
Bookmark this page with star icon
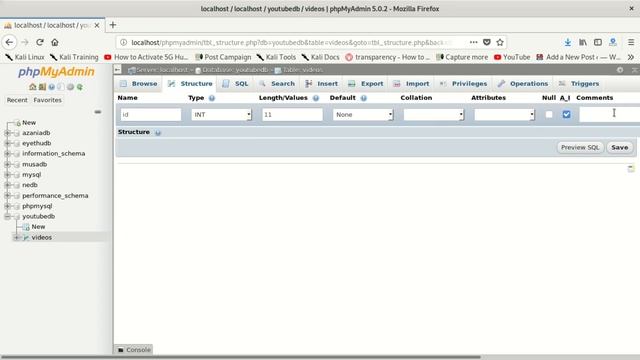(500, 42)
